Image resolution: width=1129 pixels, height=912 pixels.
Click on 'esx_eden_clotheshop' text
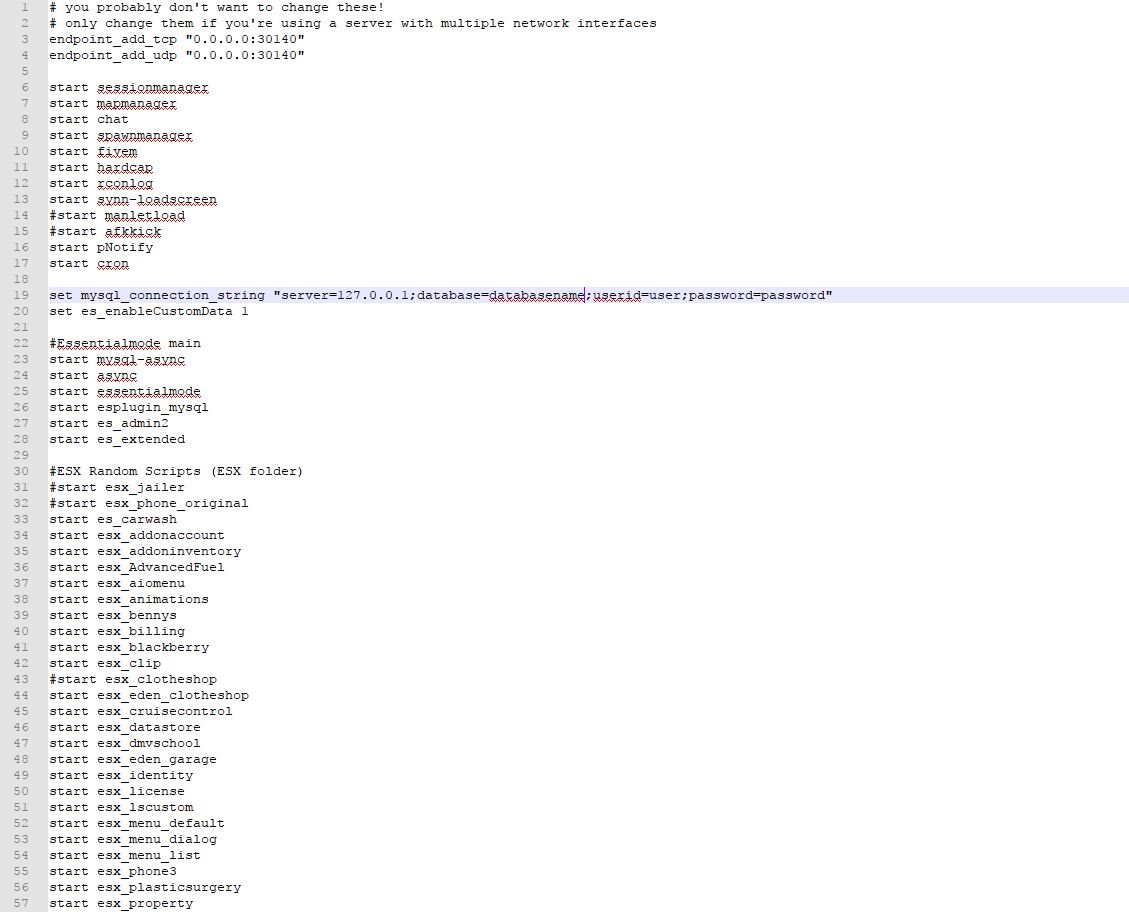pyautogui.click(x=173, y=695)
